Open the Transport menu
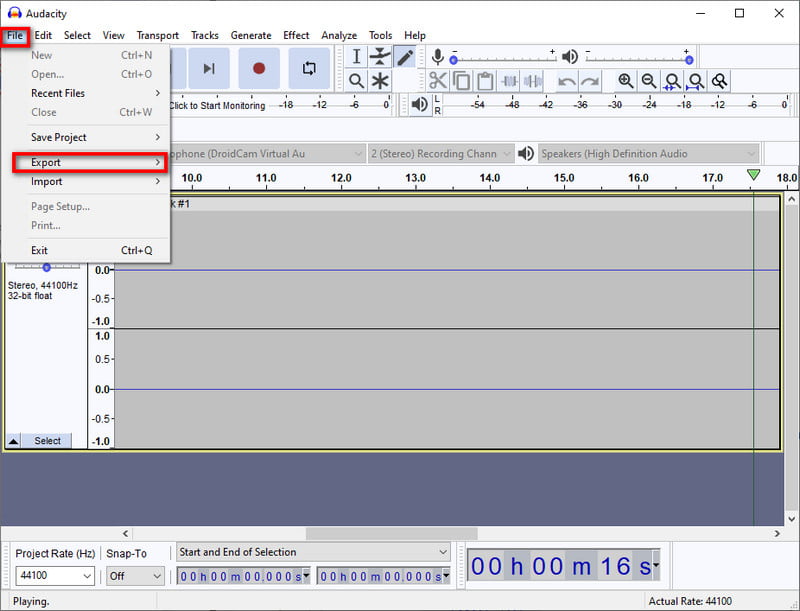This screenshot has width=800, height=611. click(158, 35)
